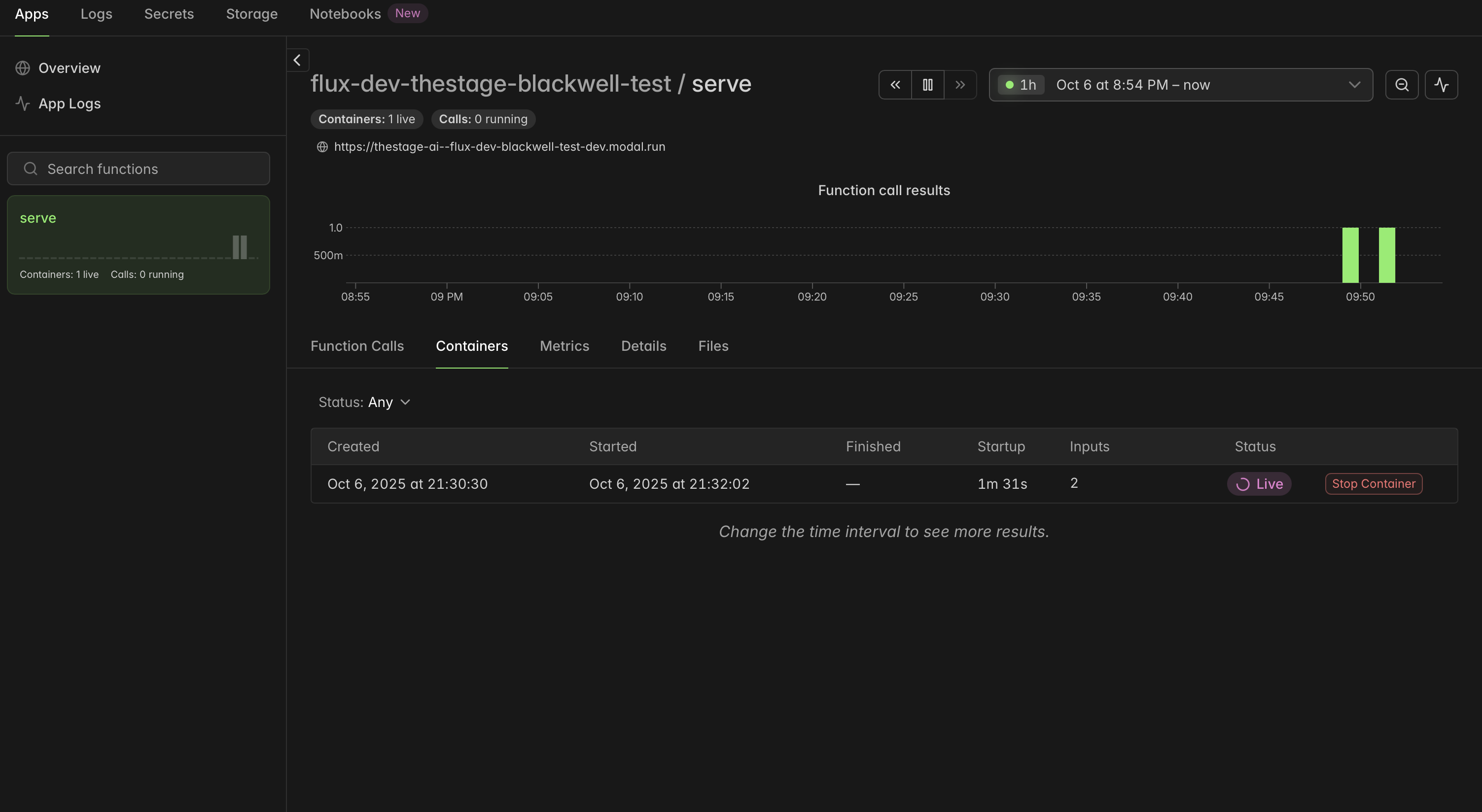This screenshot has width=1482, height=812.
Task: Switch to the Metrics tab
Action: click(564, 346)
